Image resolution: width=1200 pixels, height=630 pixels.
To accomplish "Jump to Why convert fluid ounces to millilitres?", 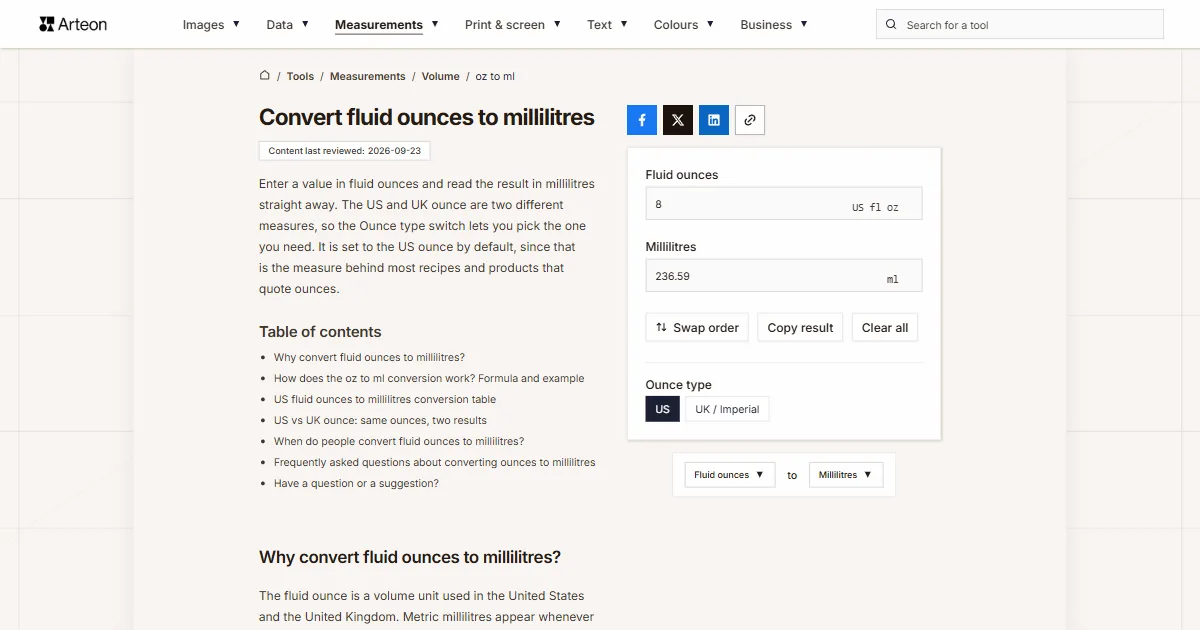I will pos(369,357).
